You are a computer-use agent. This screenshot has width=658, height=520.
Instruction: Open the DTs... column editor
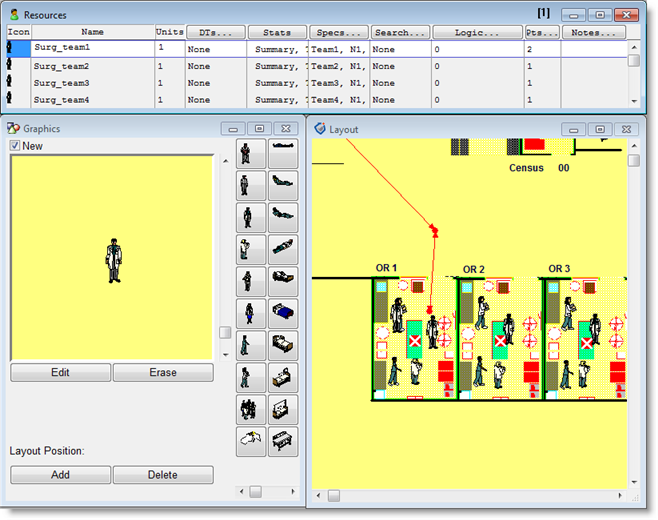214,33
